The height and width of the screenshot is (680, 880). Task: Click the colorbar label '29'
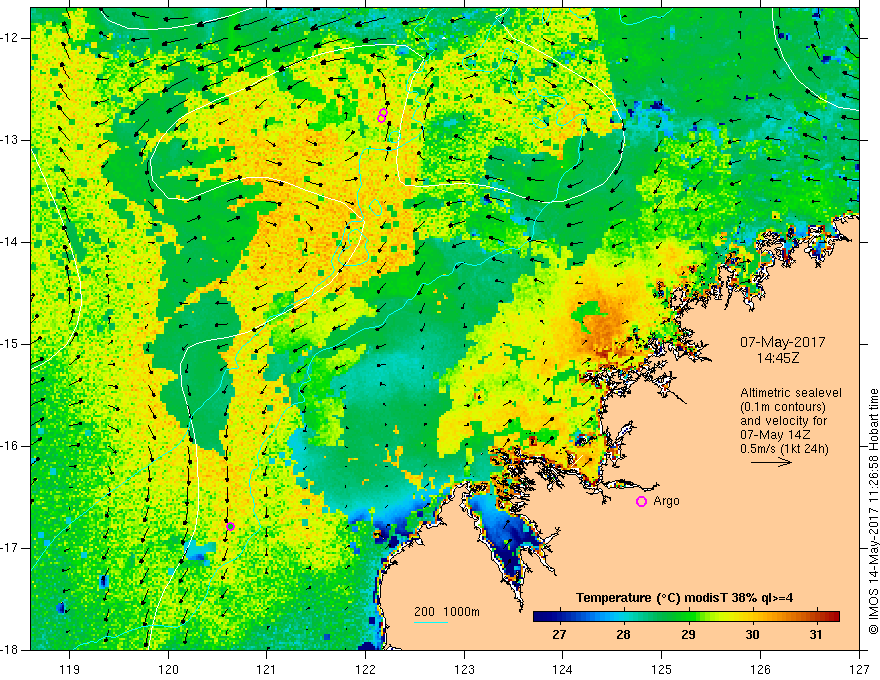point(688,635)
